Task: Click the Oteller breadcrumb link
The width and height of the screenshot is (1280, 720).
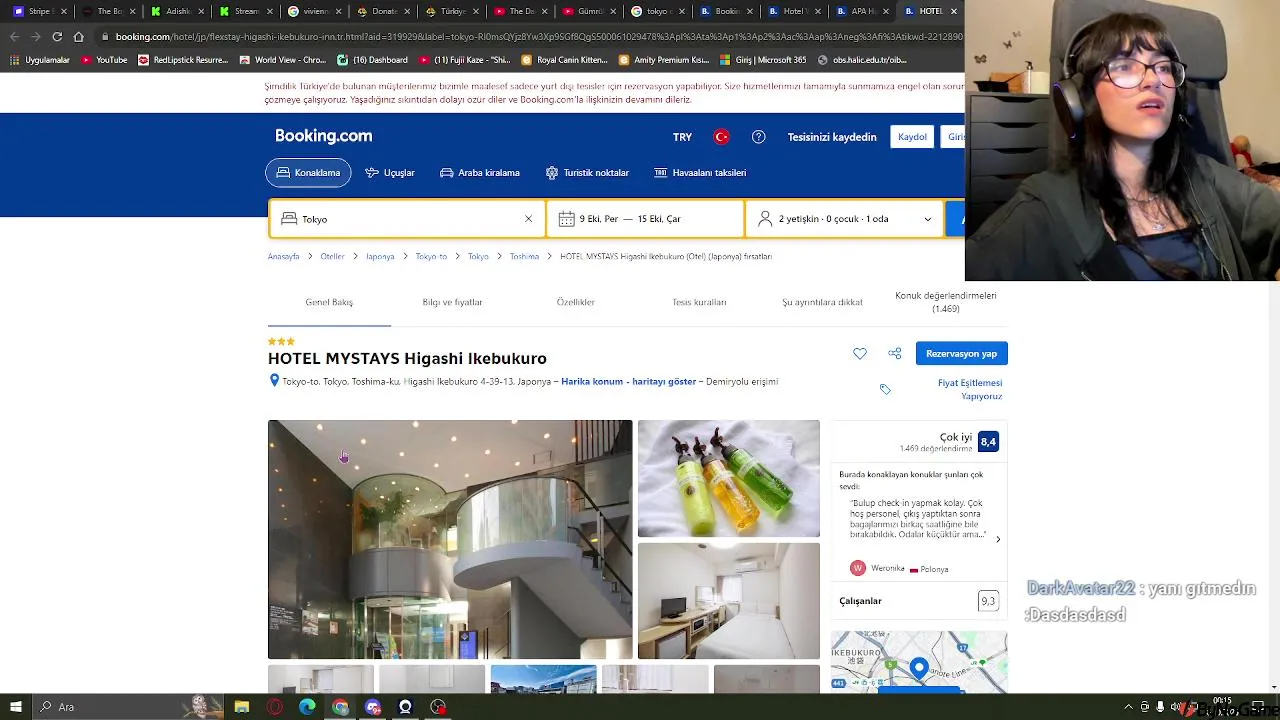Action: pyautogui.click(x=332, y=257)
